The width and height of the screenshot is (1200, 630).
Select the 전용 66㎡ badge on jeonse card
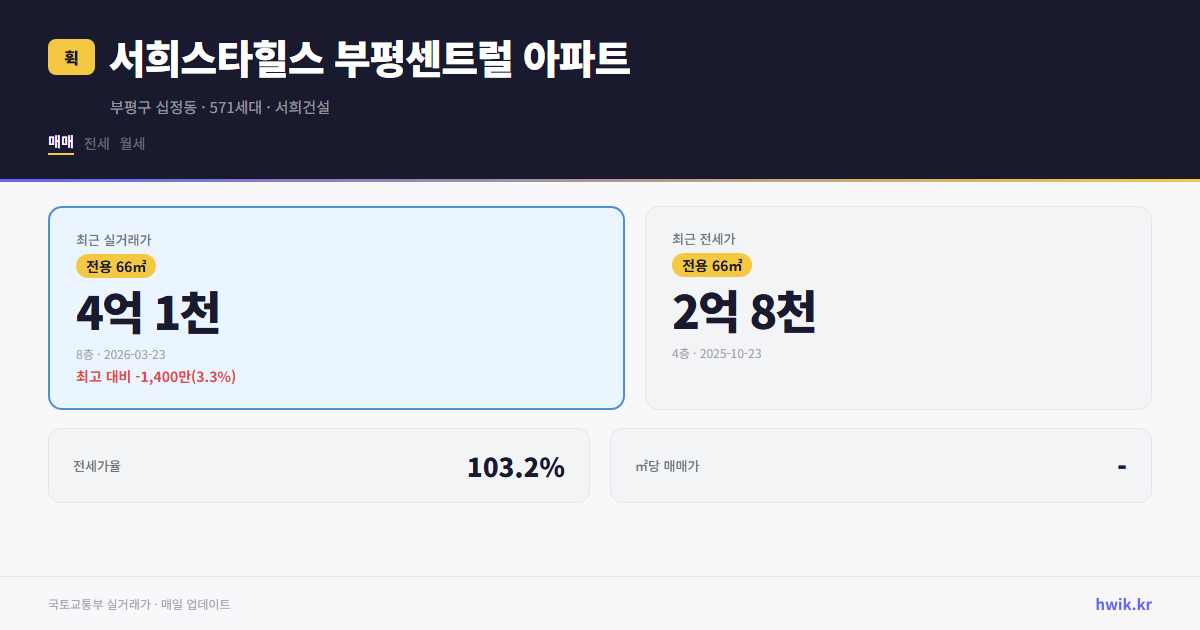tap(711, 265)
